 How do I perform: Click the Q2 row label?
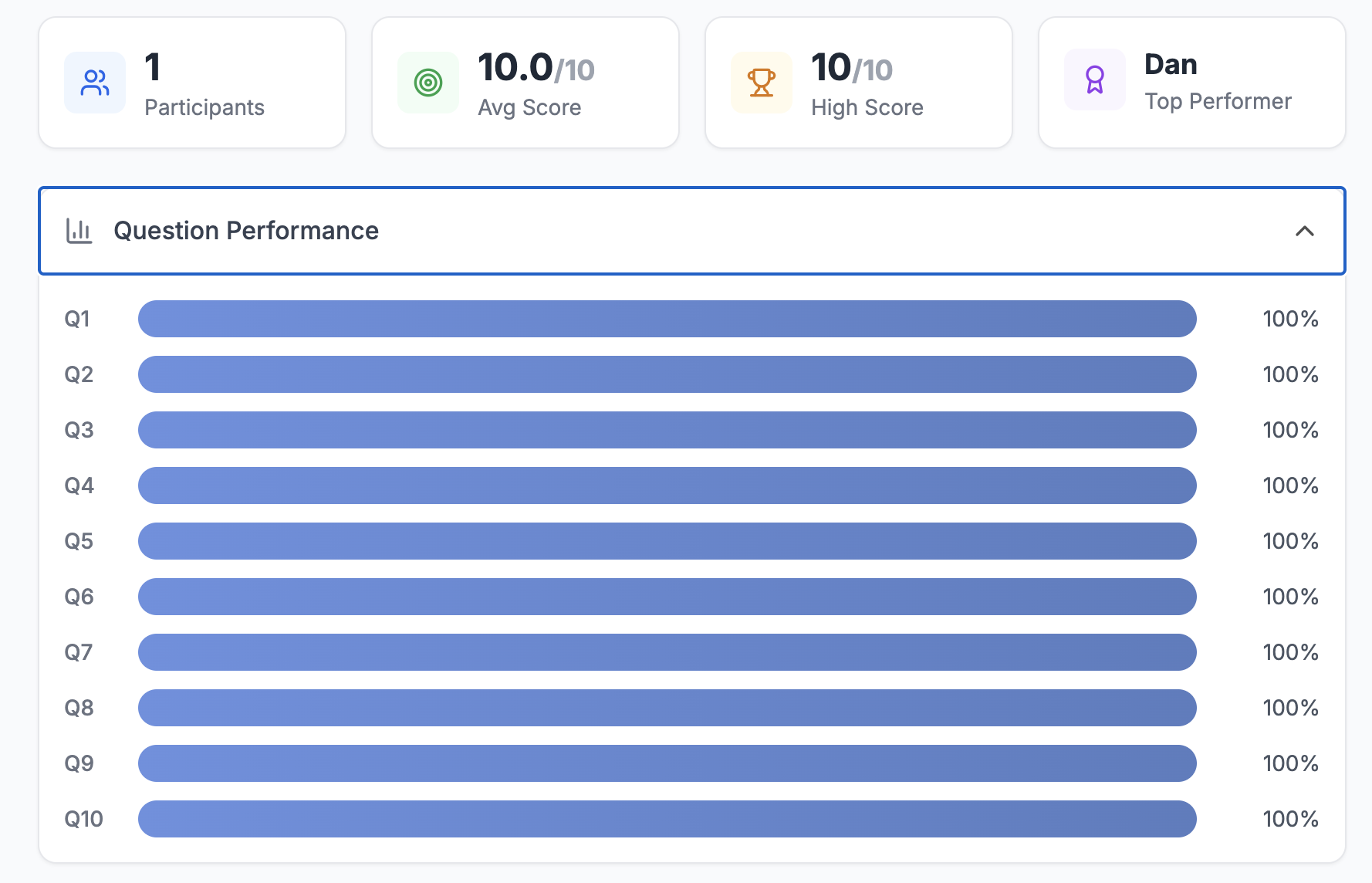(79, 374)
